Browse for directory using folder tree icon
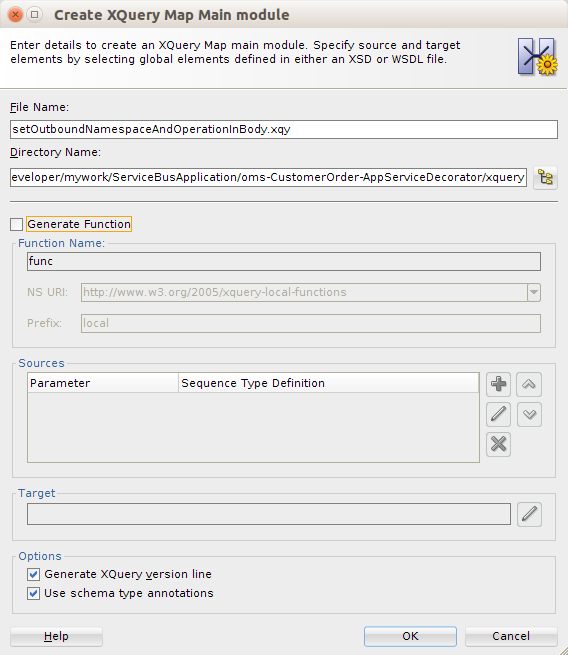Screen dimensions: 568x655 [545, 178]
